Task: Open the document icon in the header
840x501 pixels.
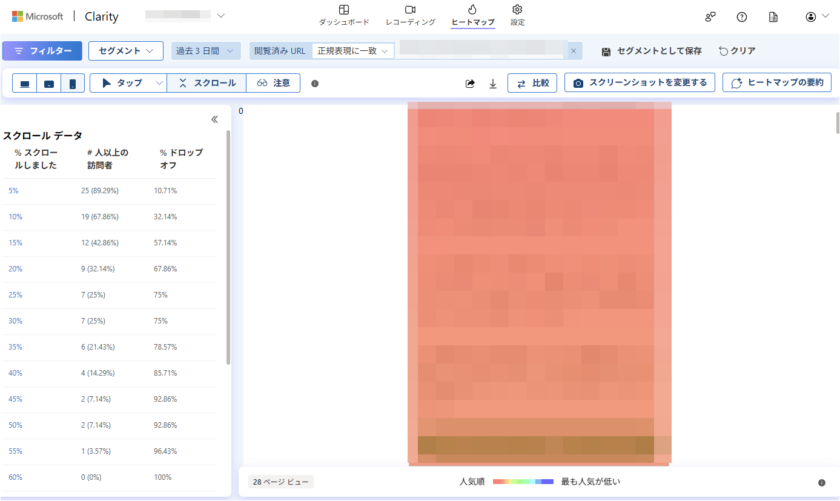Action: pos(773,17)
